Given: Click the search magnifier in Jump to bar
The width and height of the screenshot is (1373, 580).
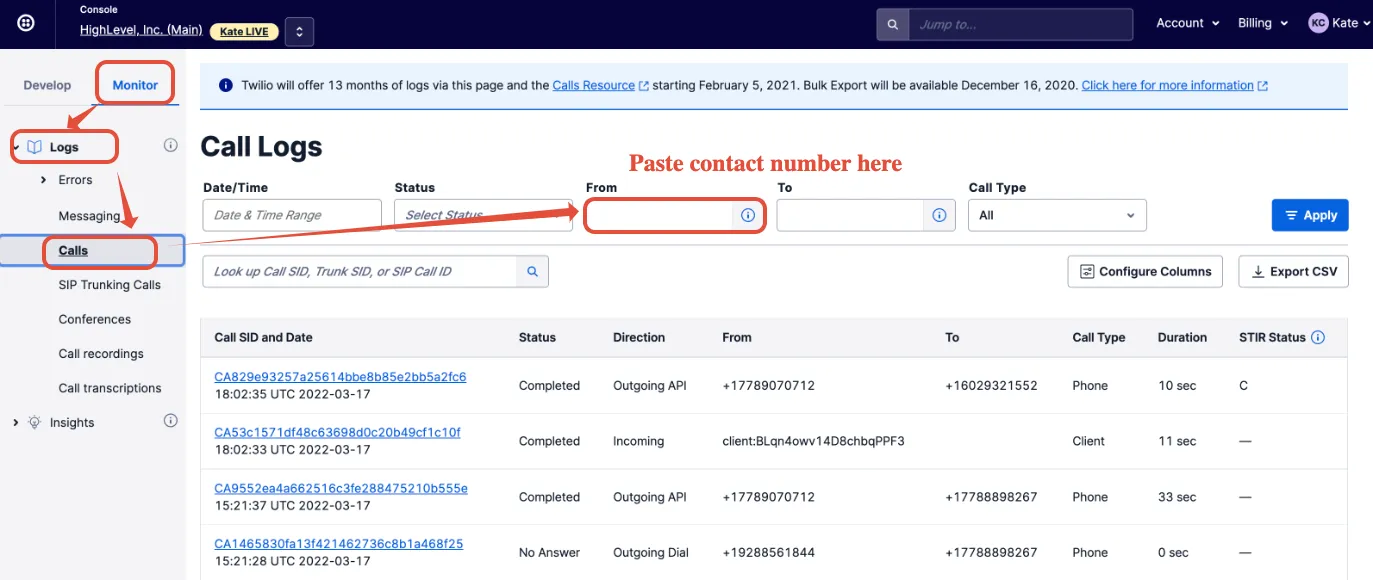Looking at the screenshot, I should [x=892, y=24].
